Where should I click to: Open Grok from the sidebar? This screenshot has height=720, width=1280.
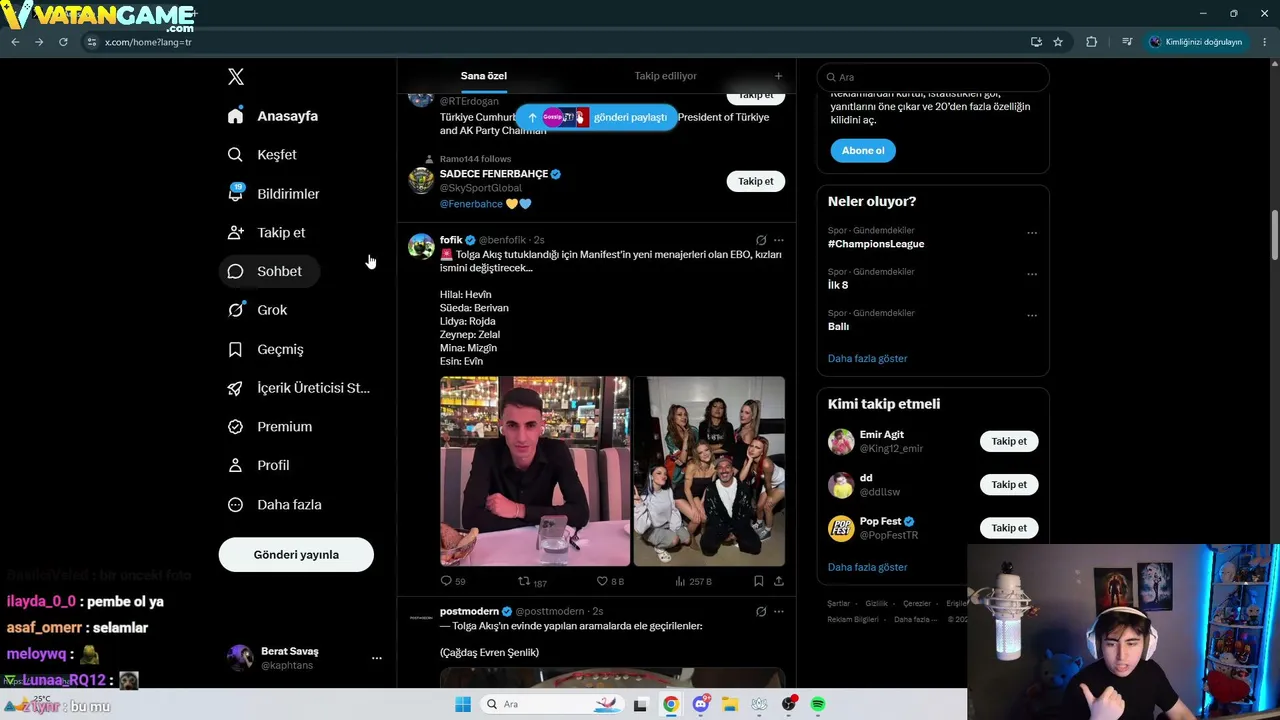click(x=257, y=310)
